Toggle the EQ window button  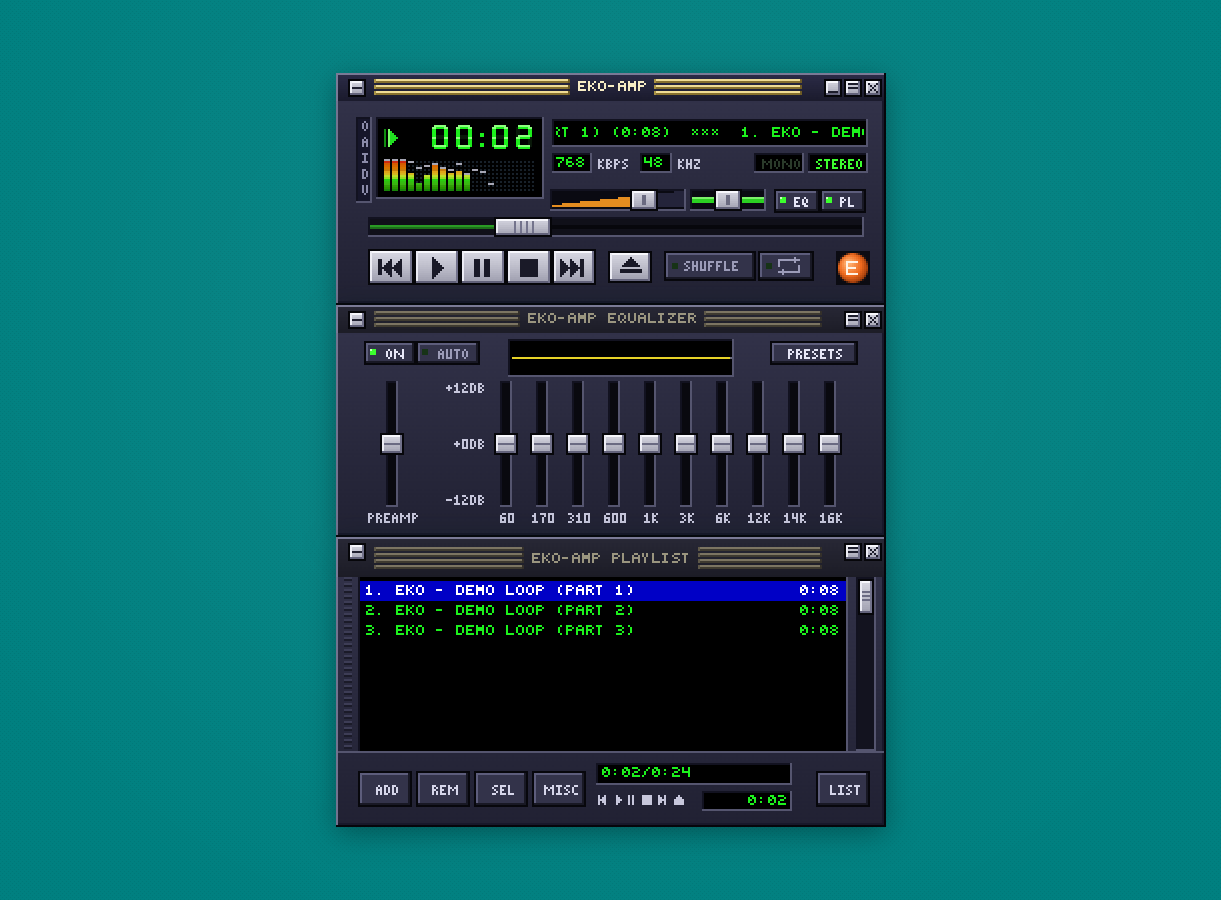(796, 201)
